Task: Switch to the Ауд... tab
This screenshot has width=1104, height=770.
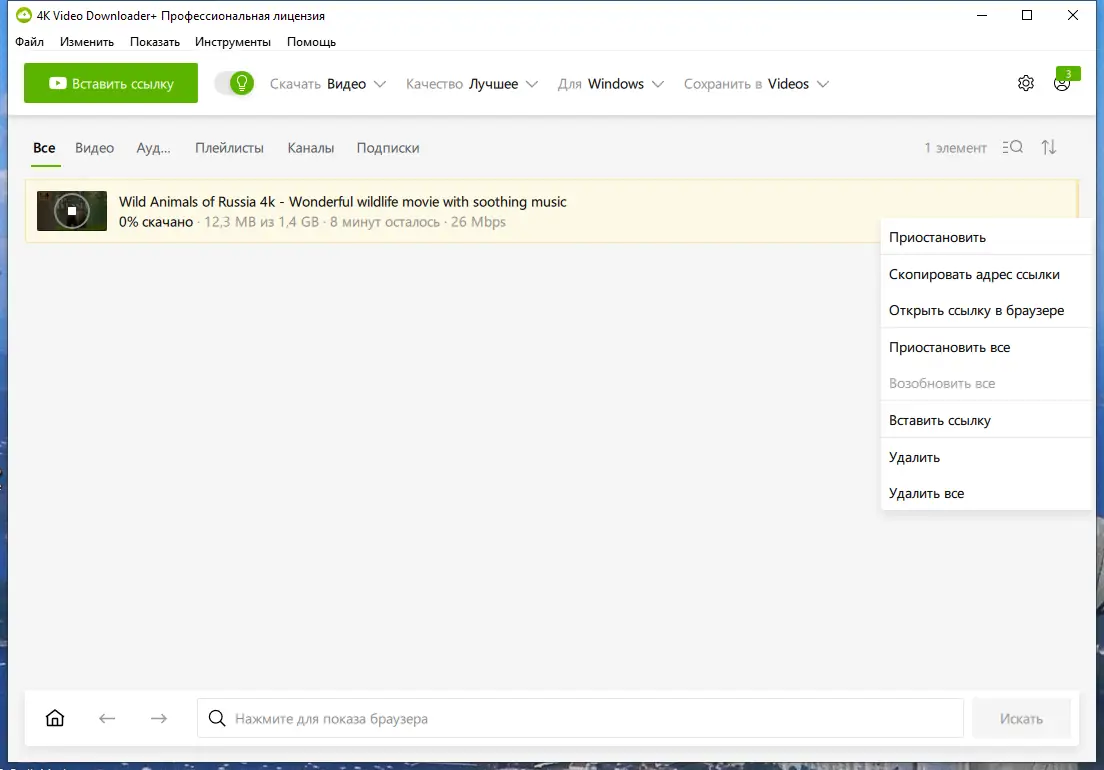Action: 153,148
